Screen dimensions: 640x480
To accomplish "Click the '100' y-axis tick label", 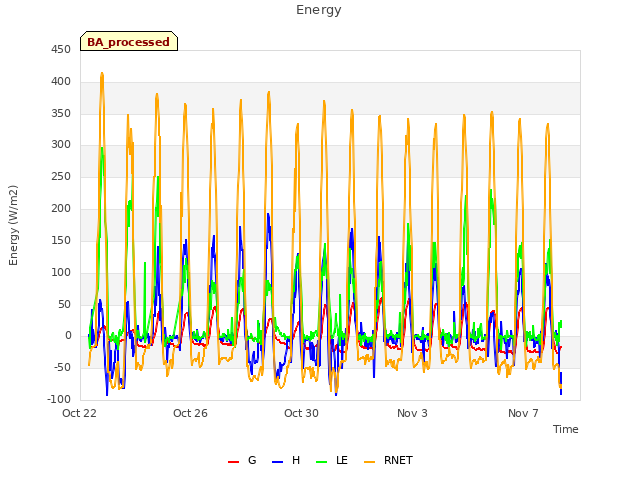I will (61, 272).
